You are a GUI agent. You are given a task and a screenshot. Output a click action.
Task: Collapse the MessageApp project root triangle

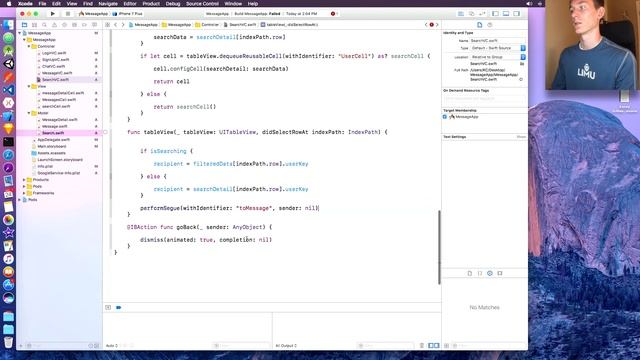pyautogui.click(x=20, y=33)
